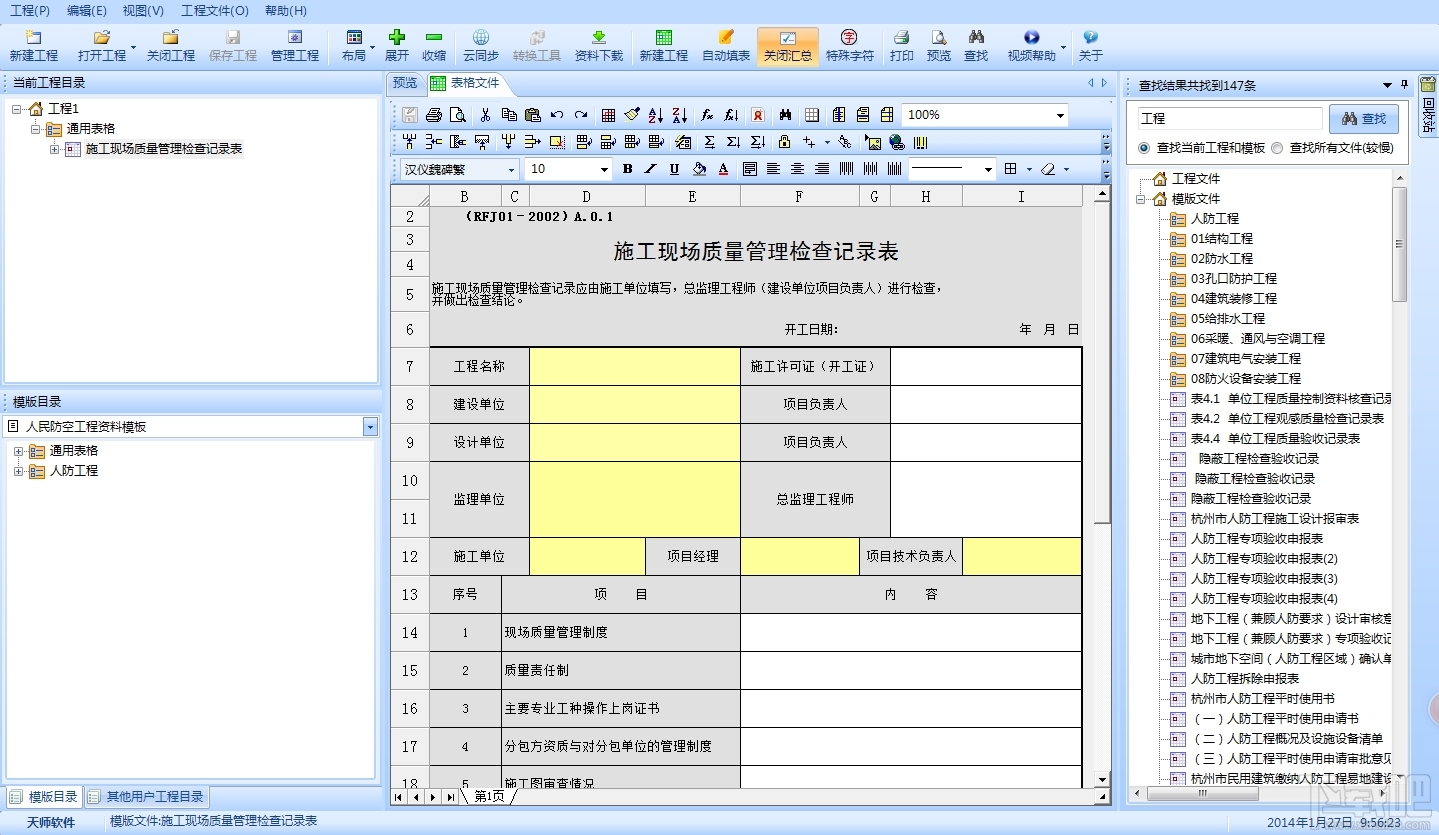The height and width of the screenshot is (835, 1439).
Task: Click the fill color paint bucket
Action: pos(699,169)
